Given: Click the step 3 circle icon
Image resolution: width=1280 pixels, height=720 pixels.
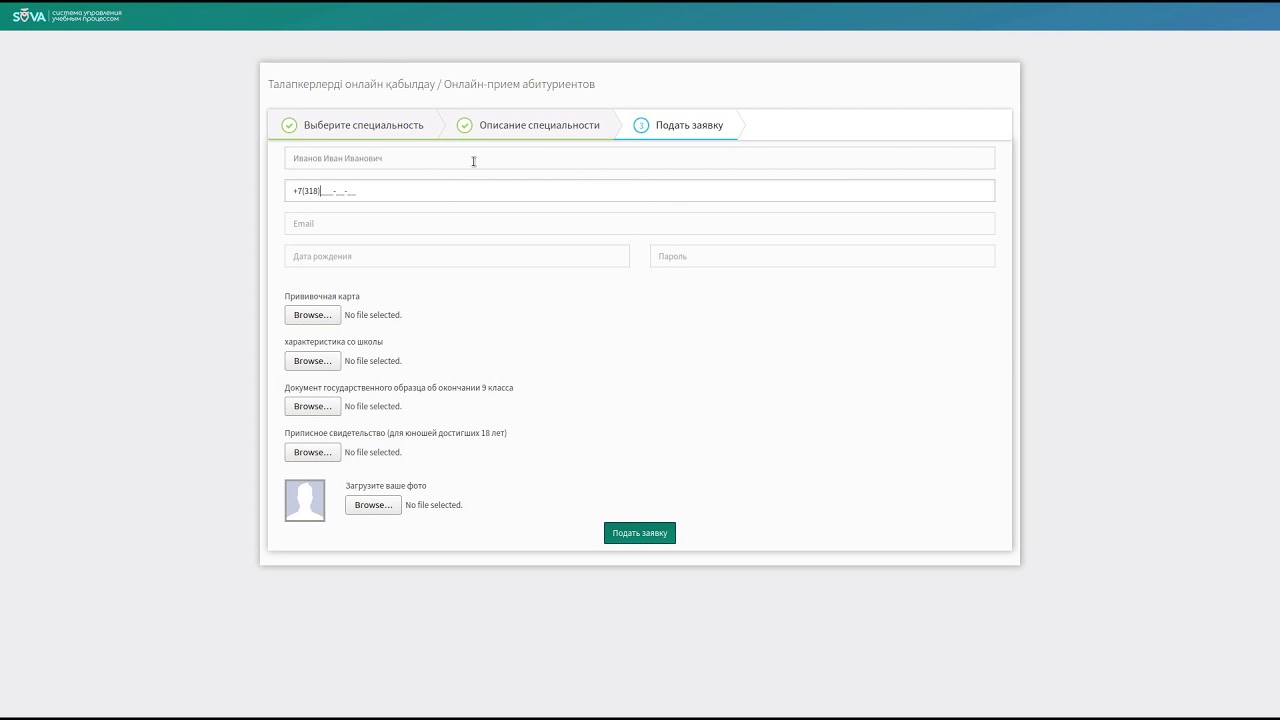Looking at the screenshot, I should [x=641, y=125].
